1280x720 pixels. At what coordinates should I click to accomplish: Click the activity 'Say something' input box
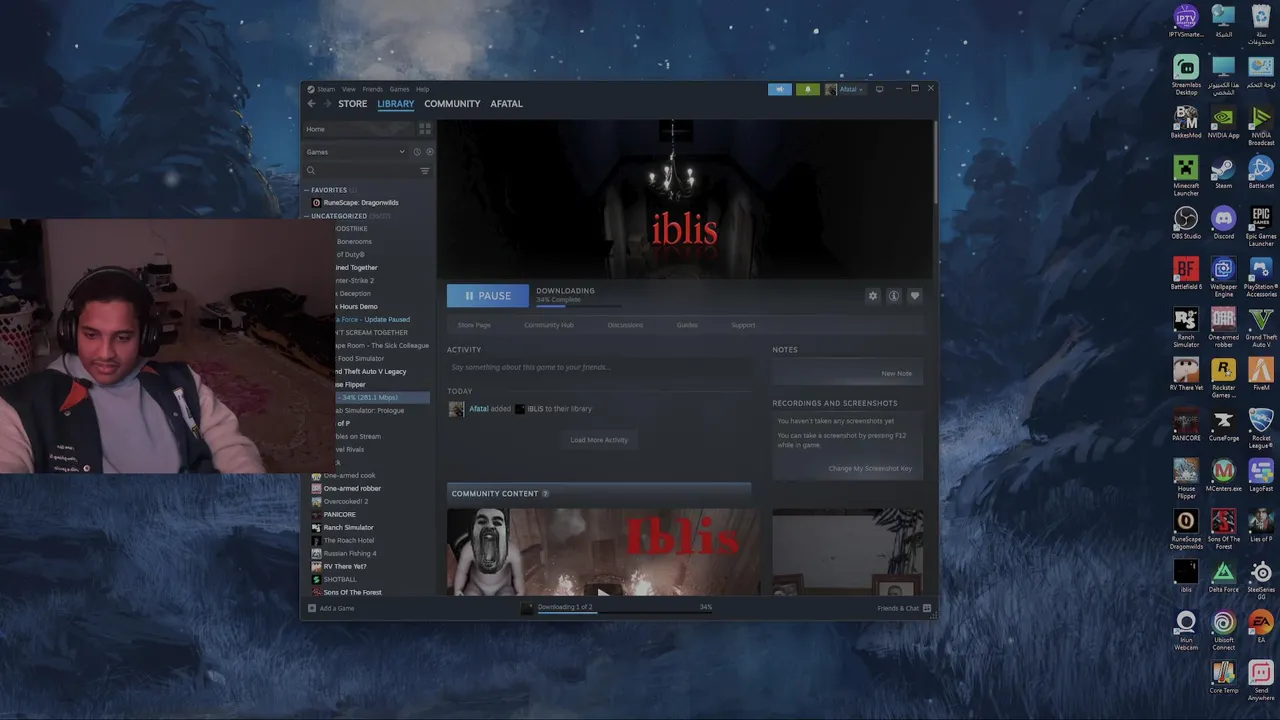599,367
